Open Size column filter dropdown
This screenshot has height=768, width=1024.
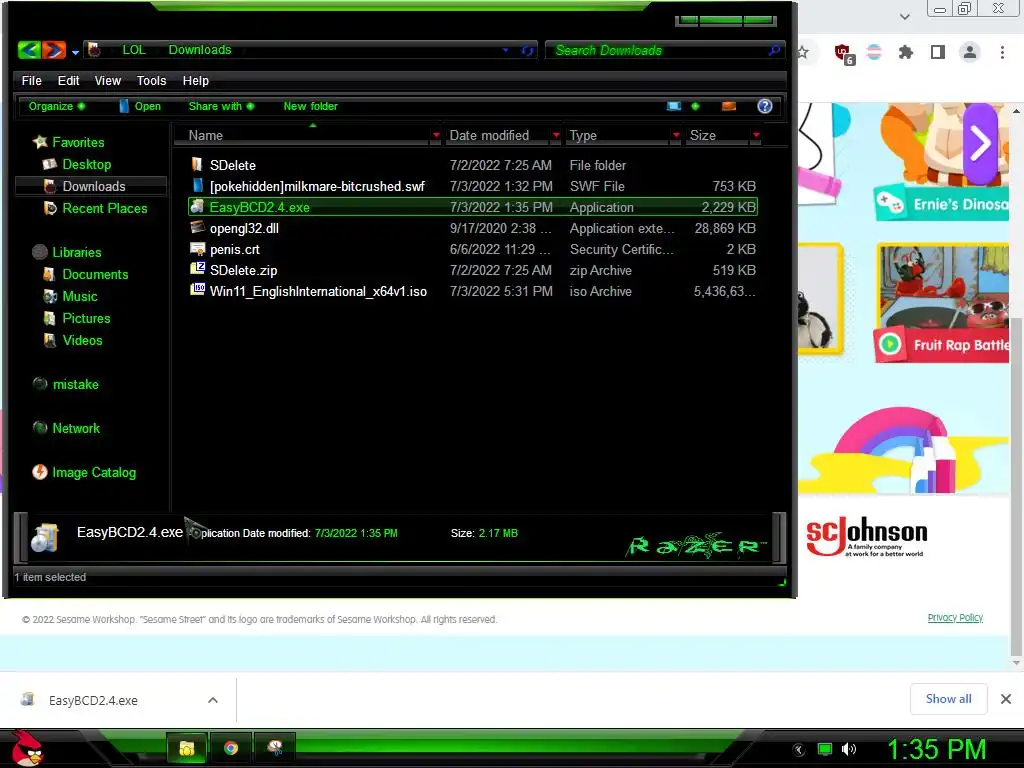(756, 135)
